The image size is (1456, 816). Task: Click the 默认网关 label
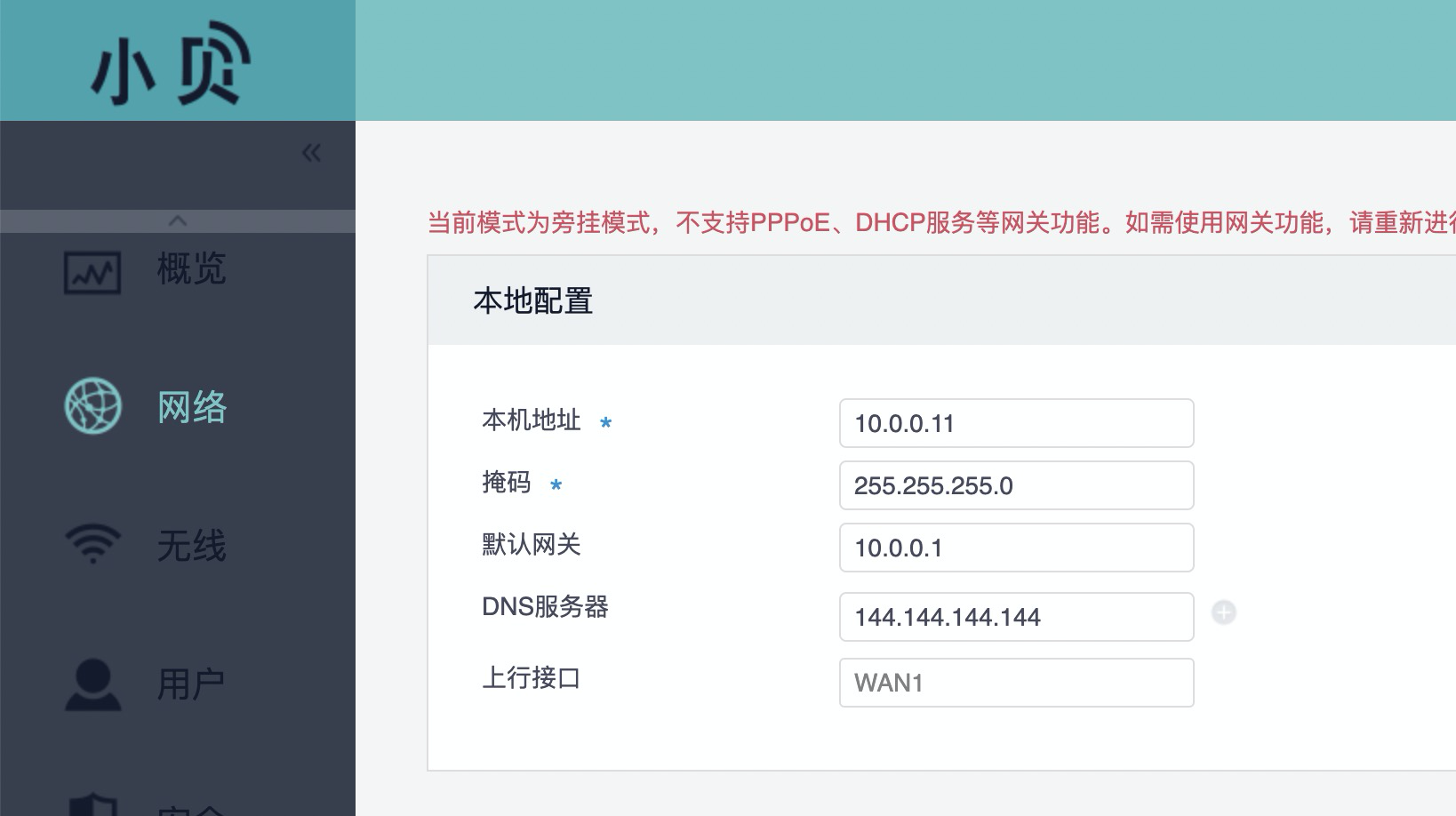(531, 545)
